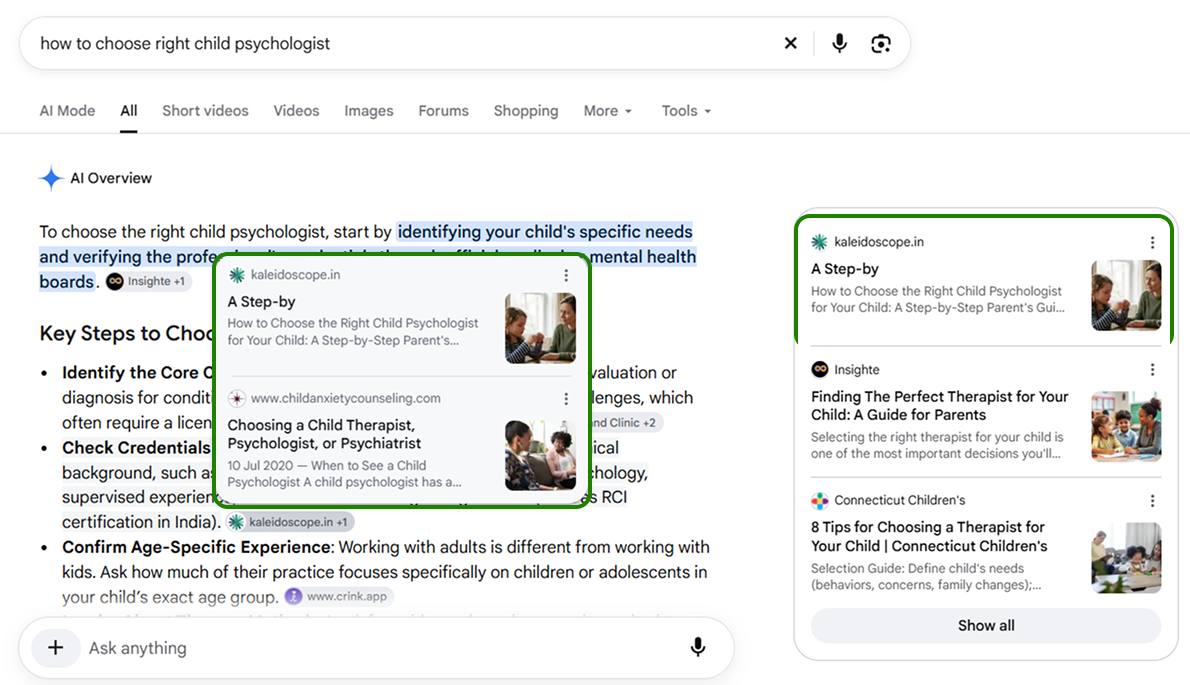
Task: Click the Insighte +1 source chip
Action: (x=148, y=281)
